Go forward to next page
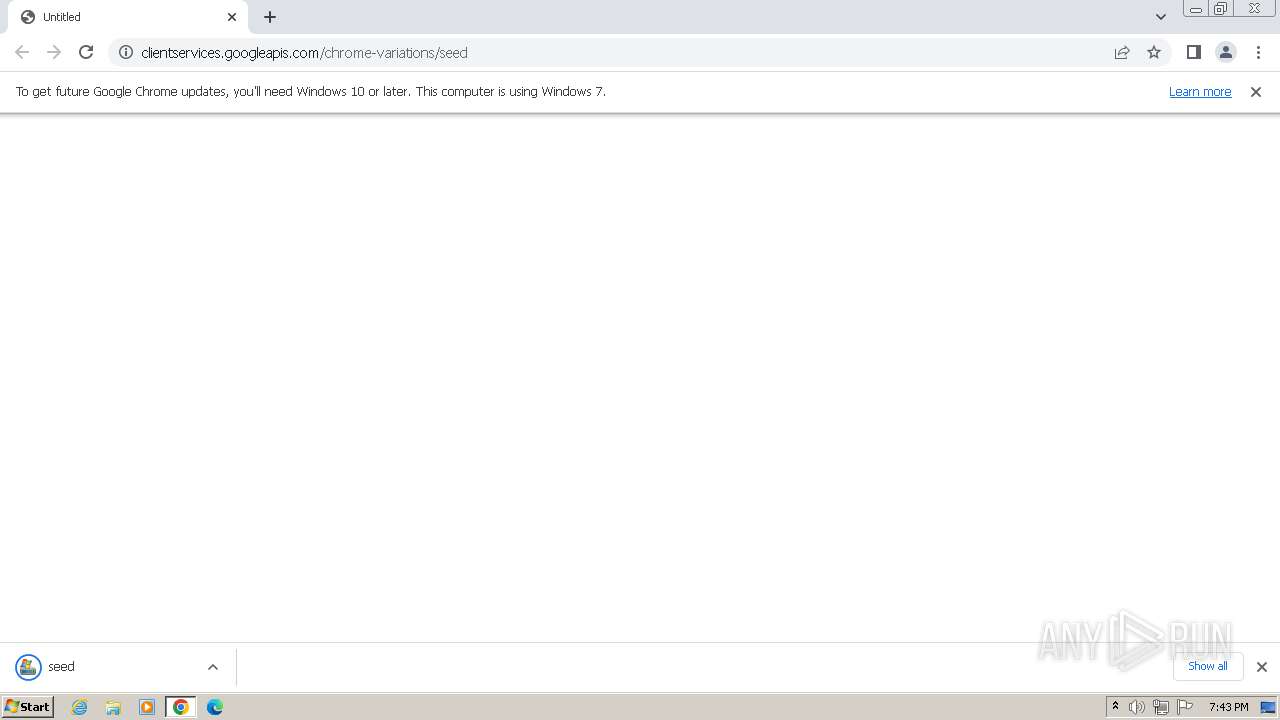Viewport: 1280px width, 720px height. tap(54, 52)
